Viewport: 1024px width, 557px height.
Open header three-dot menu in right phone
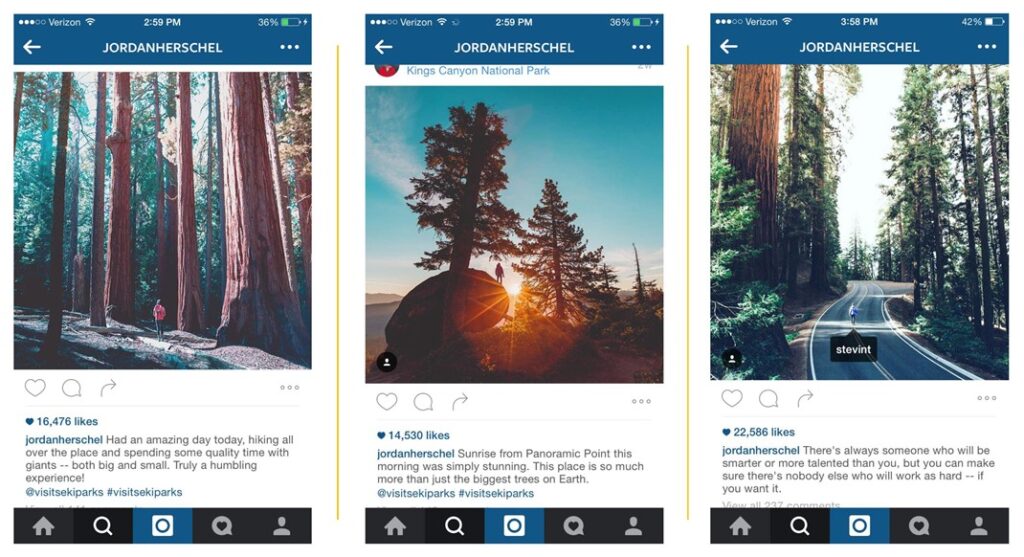click(987, 46)
